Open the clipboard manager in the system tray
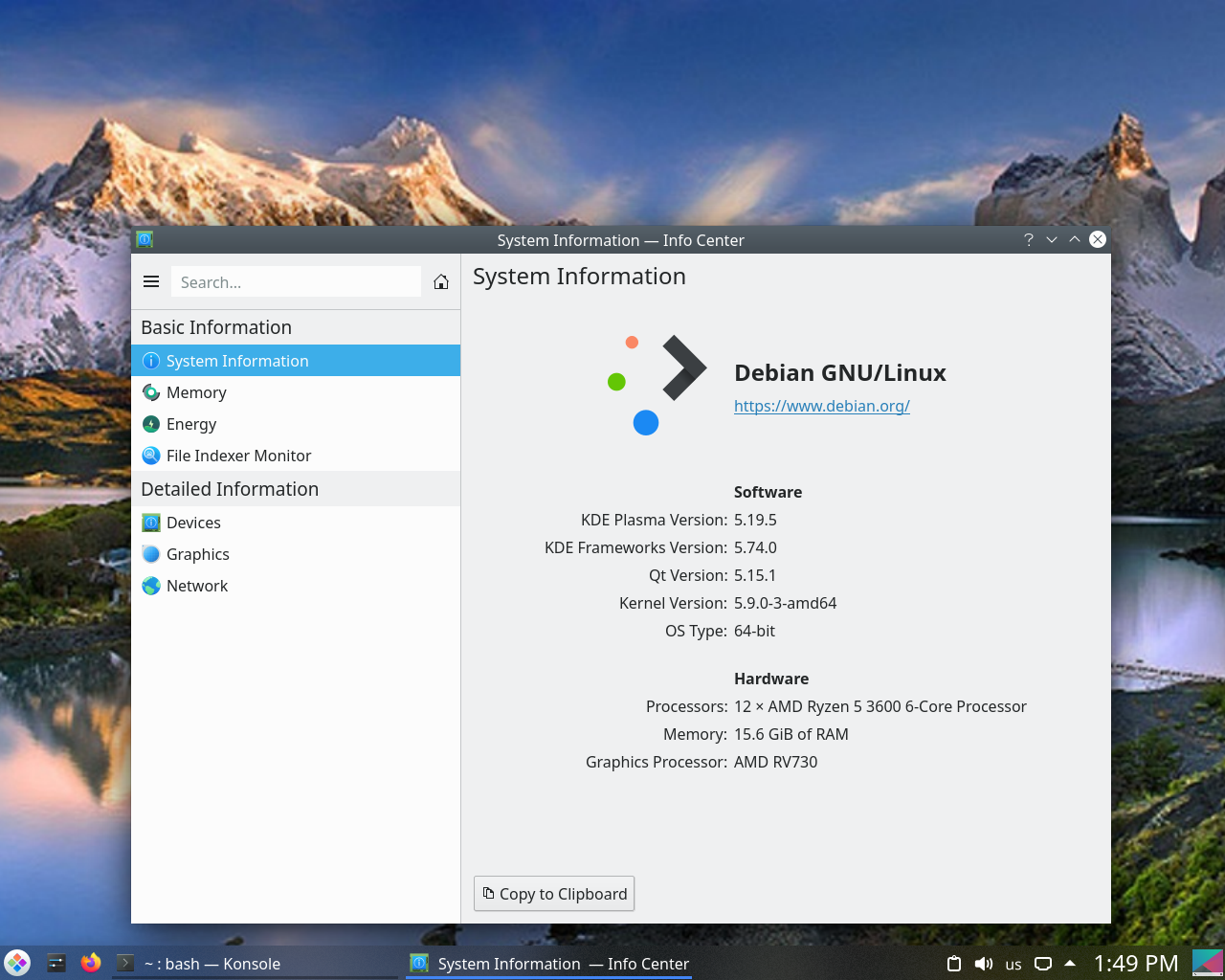Image resolution: width=1225 pixels, height=980 pixels. click(x=953, y=964)
